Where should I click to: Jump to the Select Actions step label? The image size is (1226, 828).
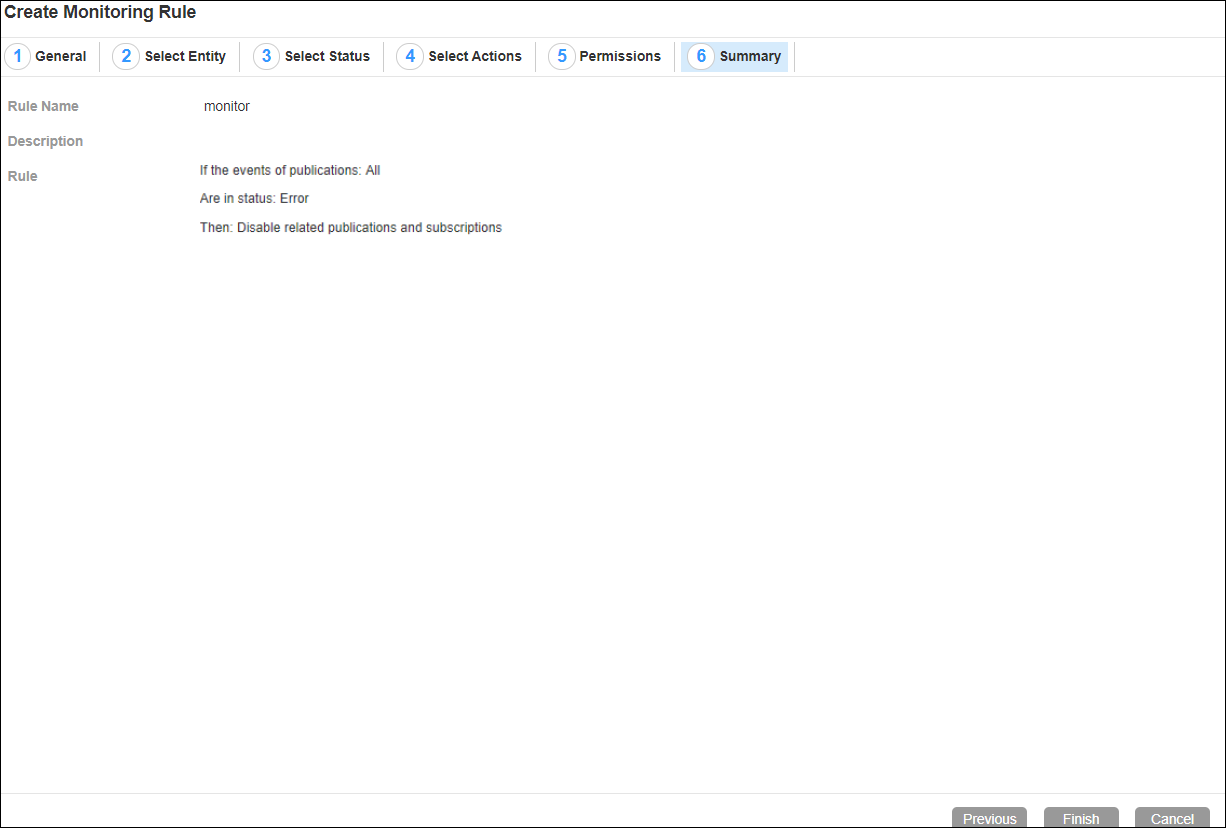click(475, 57)
